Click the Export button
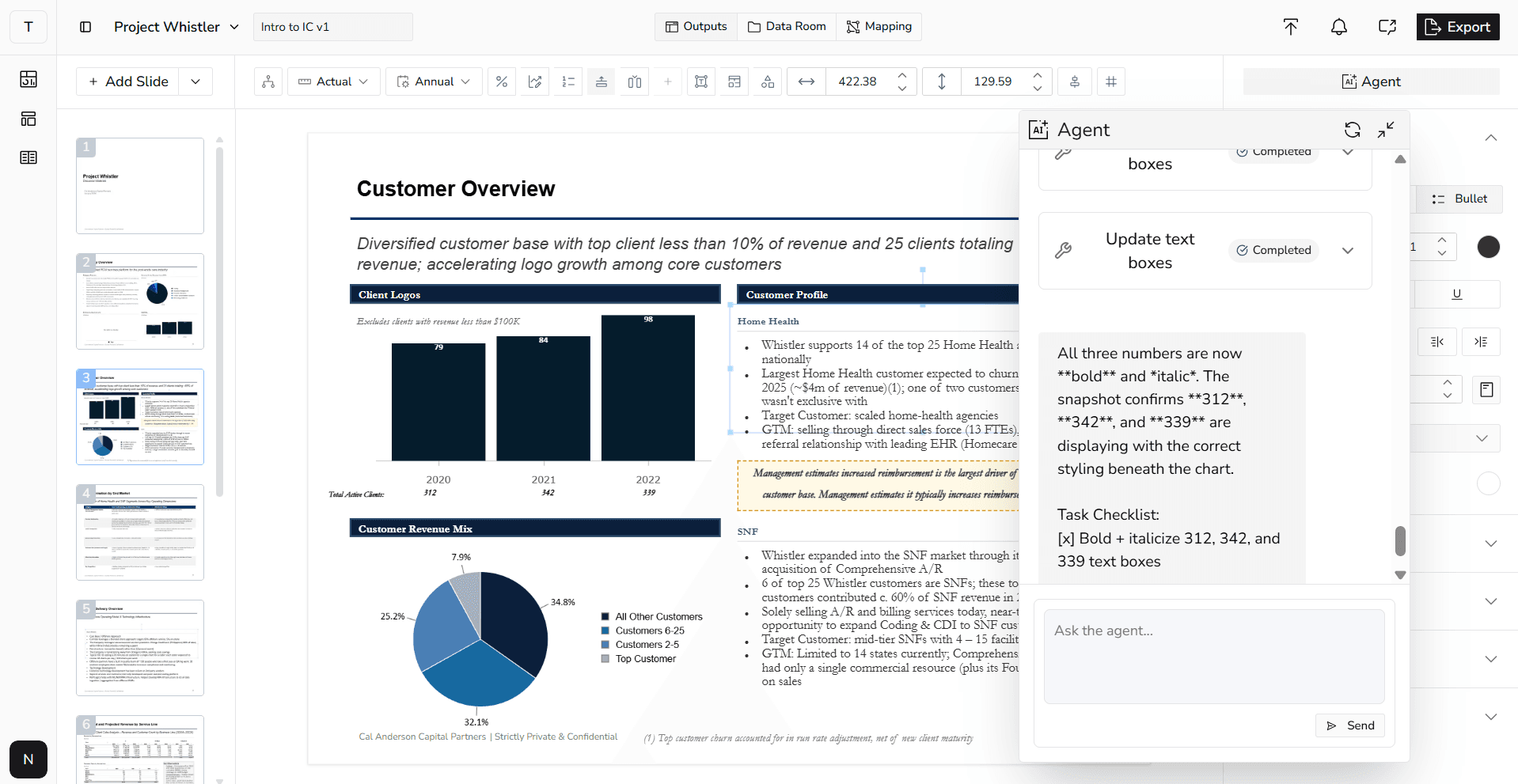1518x784 pixels. tap(1457, 26)
